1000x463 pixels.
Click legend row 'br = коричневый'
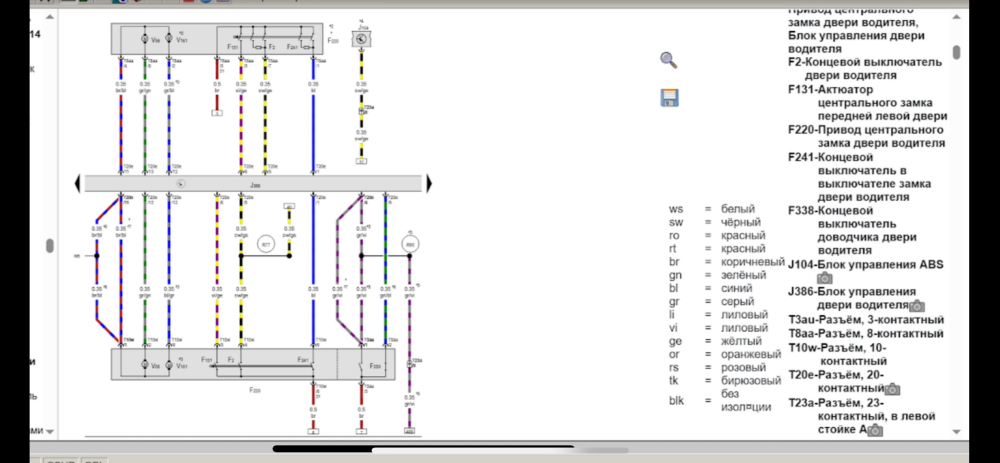pos(726,262)
